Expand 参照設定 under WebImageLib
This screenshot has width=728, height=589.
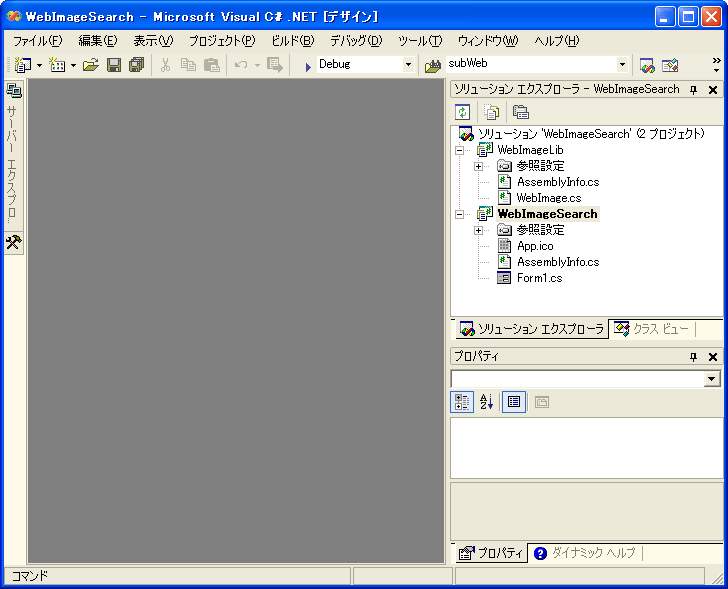point(478,166)
